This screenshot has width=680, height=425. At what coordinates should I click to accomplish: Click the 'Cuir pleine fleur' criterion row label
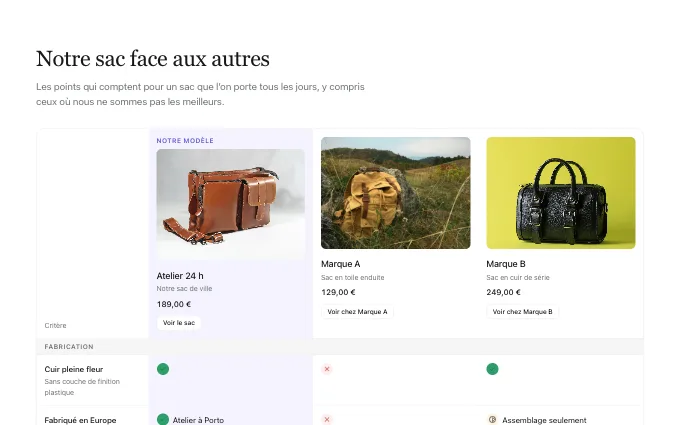pyautogui.click(x=74, y=369)
